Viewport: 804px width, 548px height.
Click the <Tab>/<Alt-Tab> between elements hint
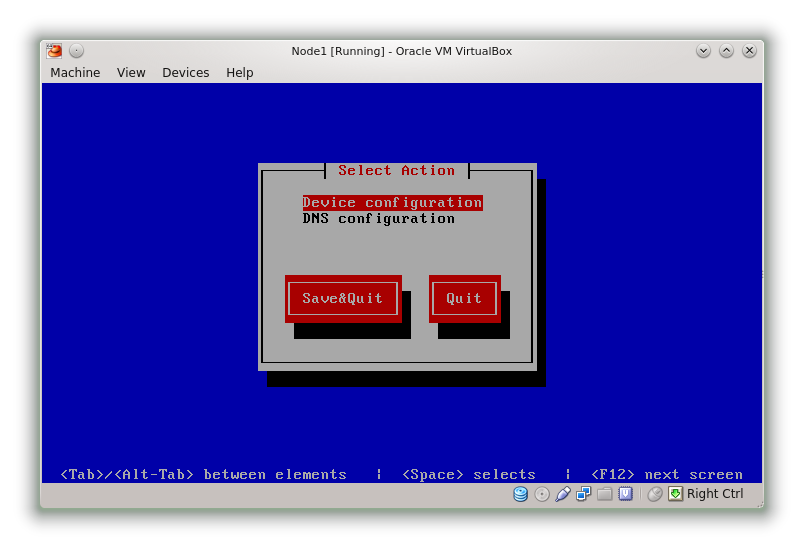[204, 474]
